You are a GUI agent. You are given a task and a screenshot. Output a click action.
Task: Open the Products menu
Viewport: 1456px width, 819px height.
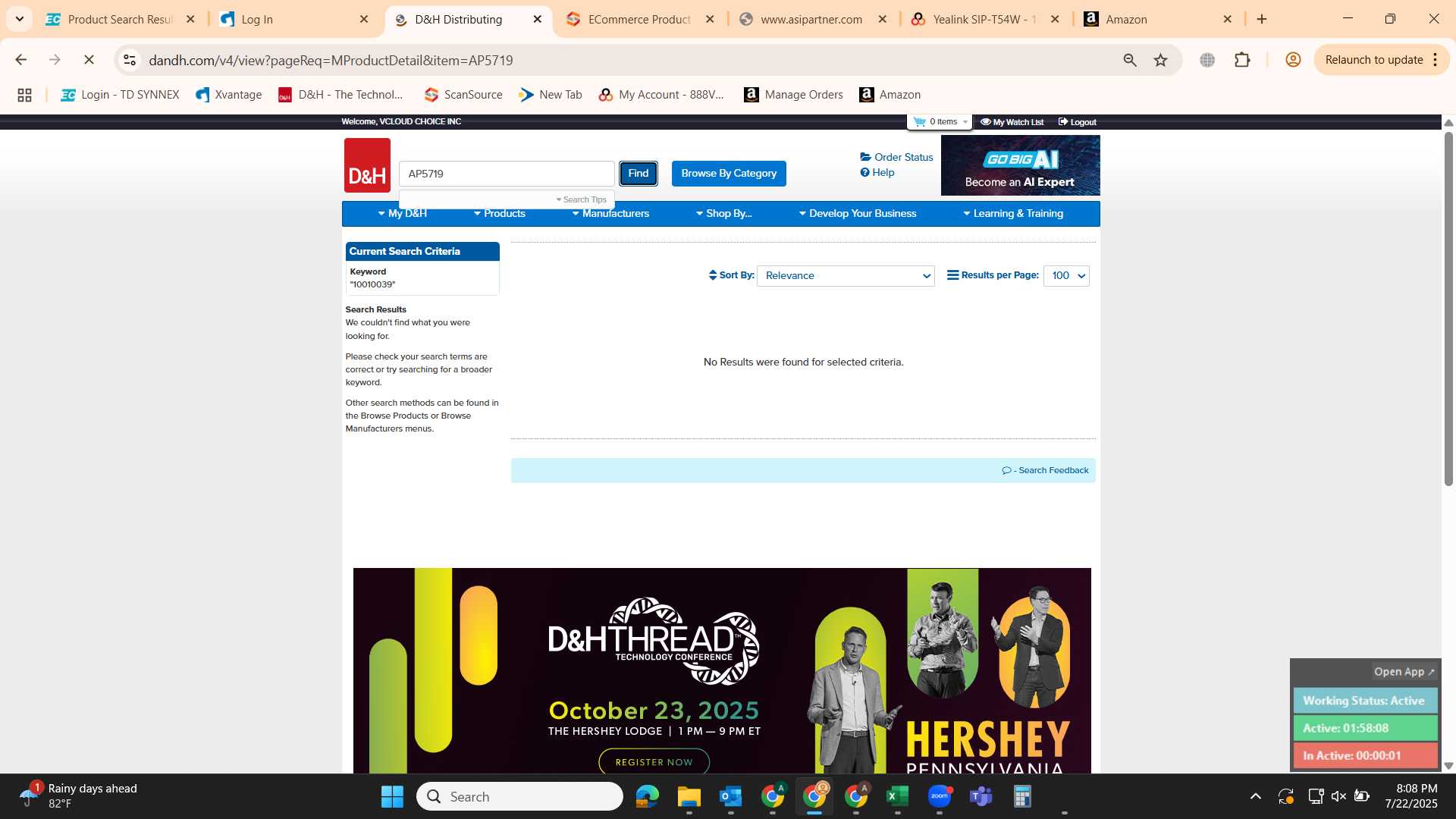500,214
